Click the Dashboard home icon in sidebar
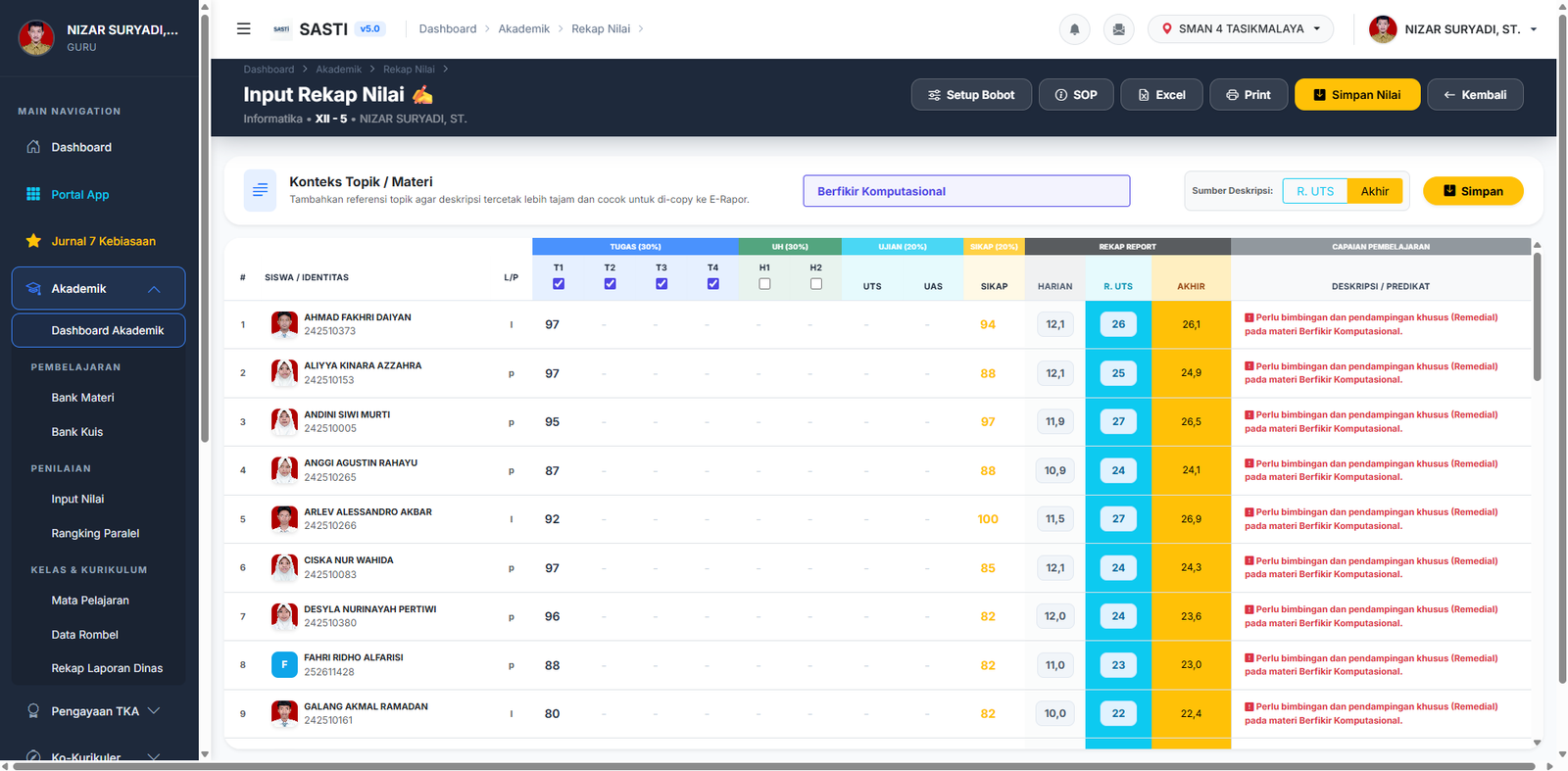 click(33, 147)
